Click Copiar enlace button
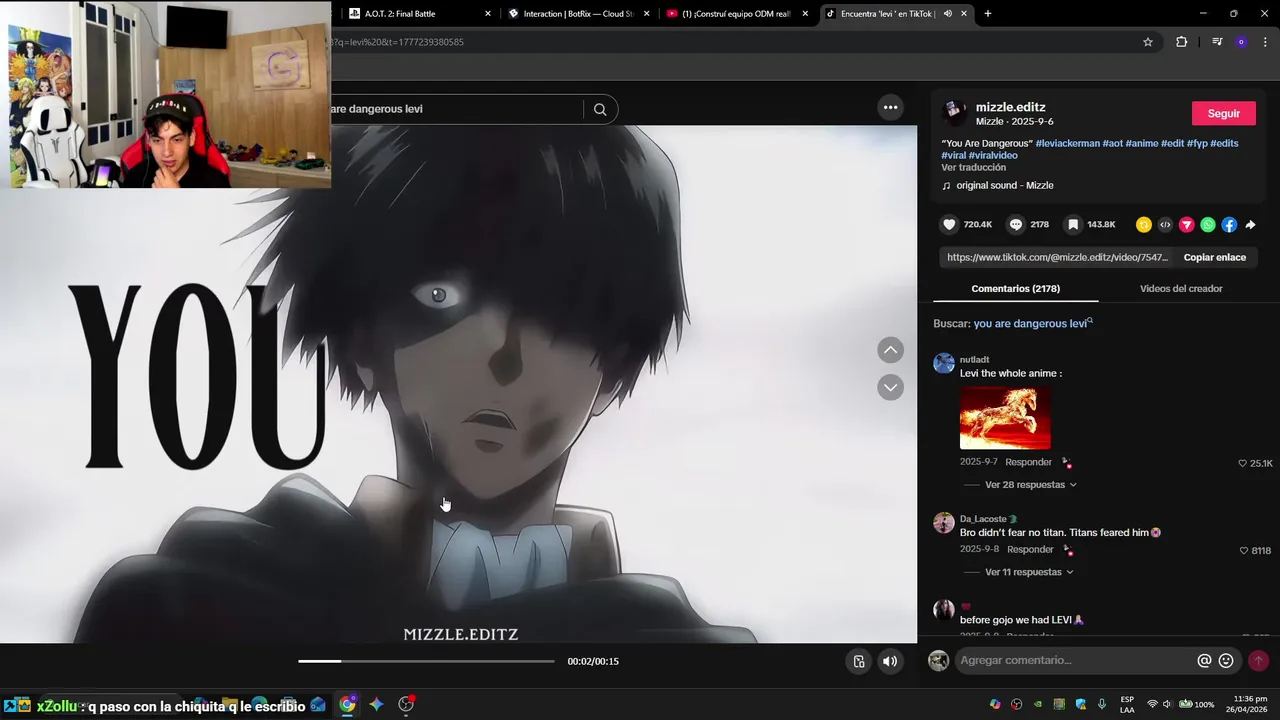The width and height of the screenshot is (1280, 720). coord(1215,257)
